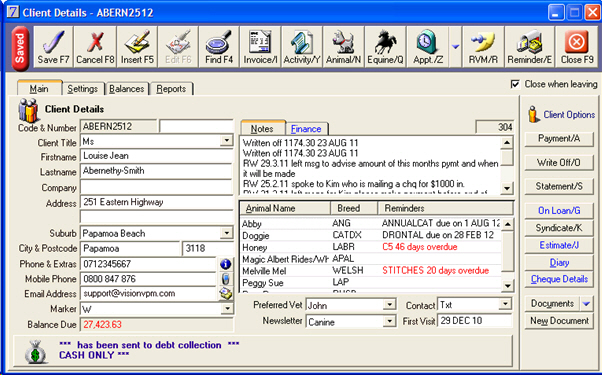
Task: Open the Client Title dropdown
Action: pos(227,141)
